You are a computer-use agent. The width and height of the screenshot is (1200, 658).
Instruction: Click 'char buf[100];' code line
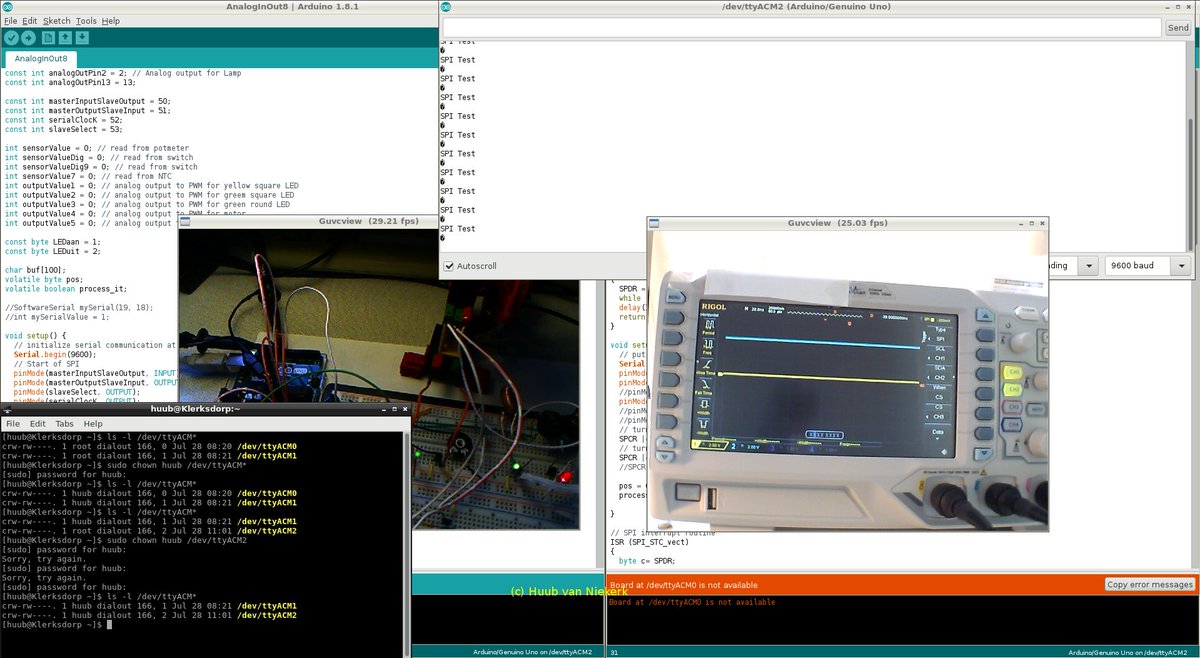35,270
